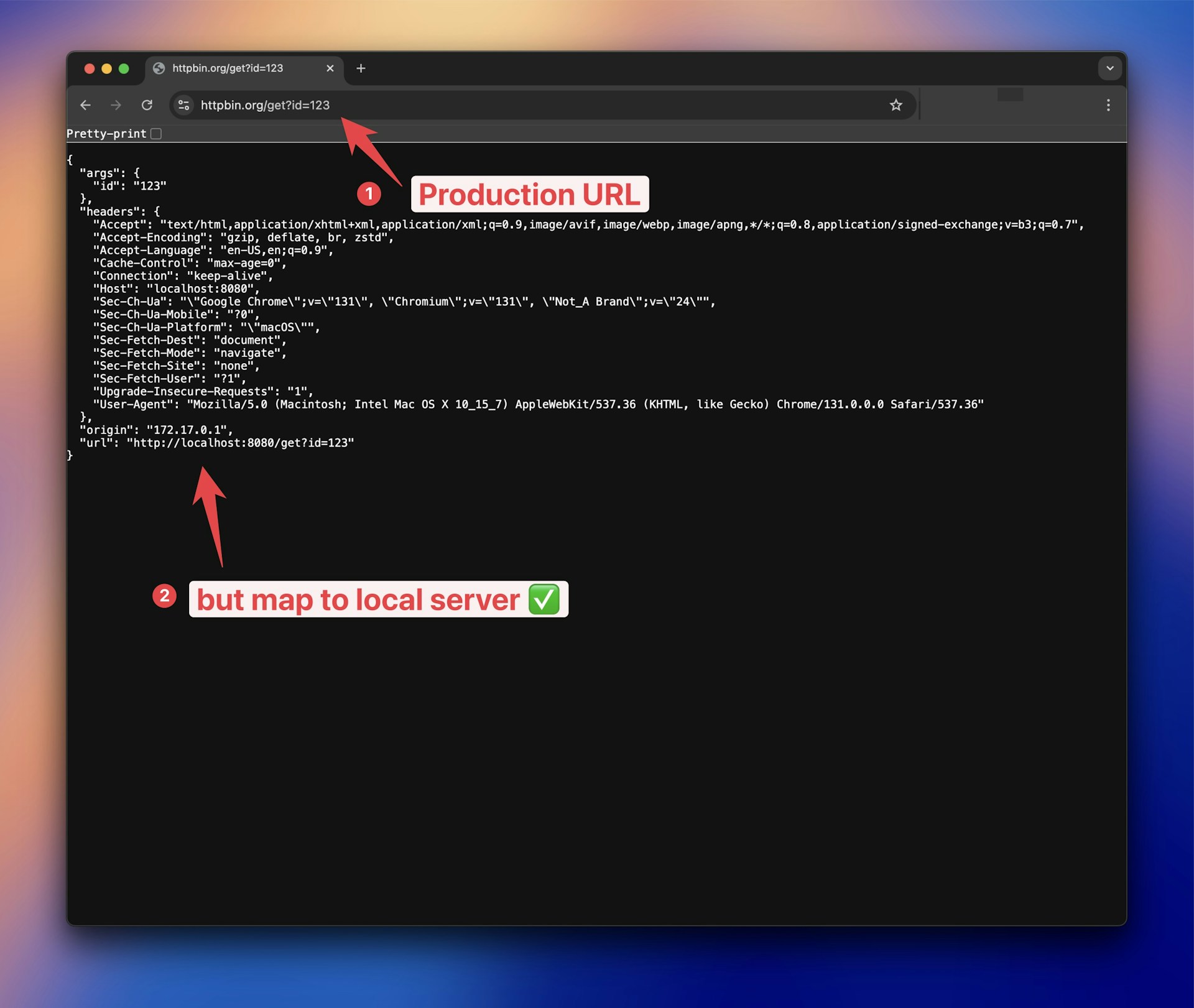1194x1008 pixels.
Task: Open the chevron dropdown at the window's top right
Action: click(x=1109, y=68)
